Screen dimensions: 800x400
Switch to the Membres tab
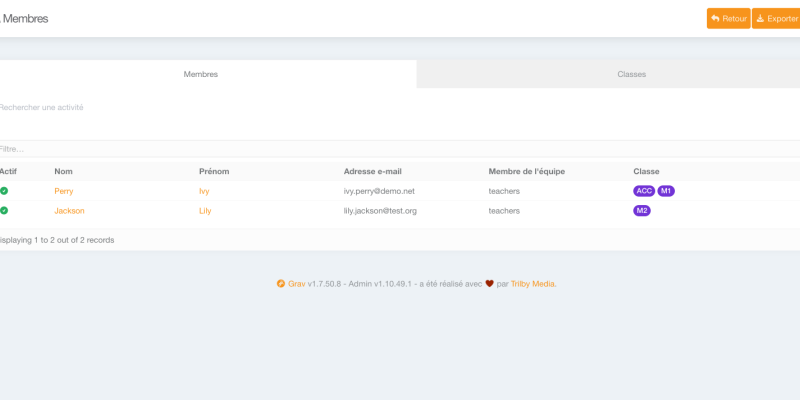tap(201, 74)
